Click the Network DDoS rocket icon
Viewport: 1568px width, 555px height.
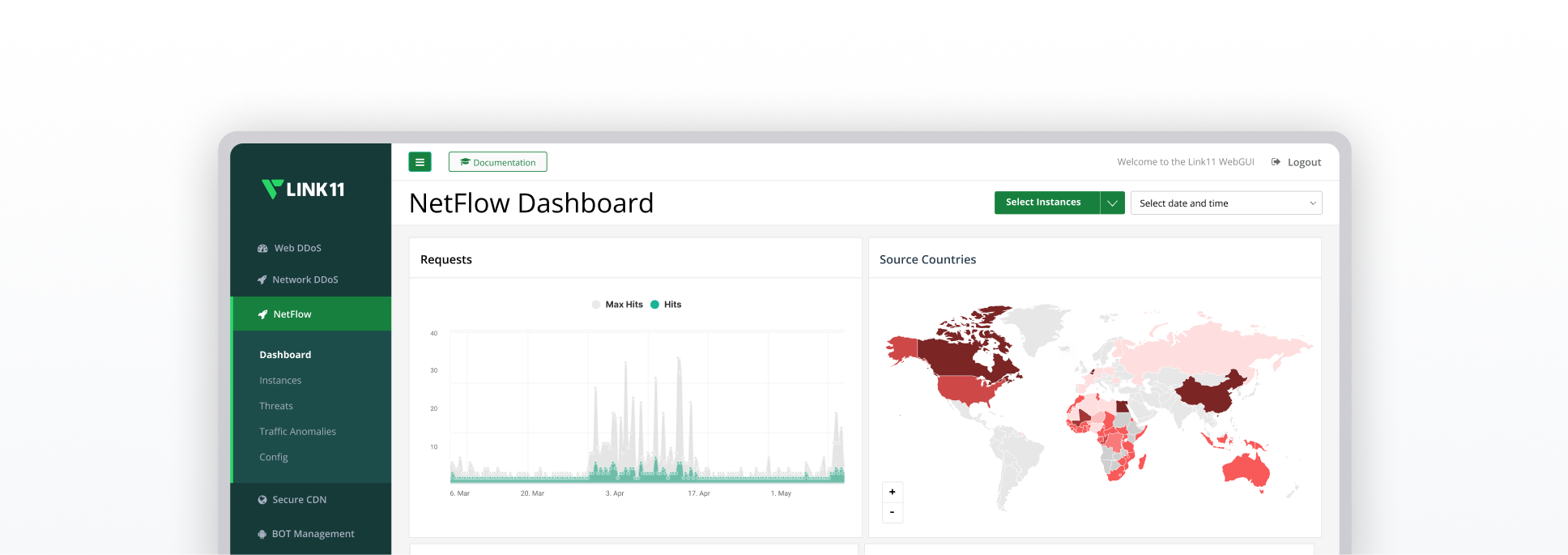(262, 280)
